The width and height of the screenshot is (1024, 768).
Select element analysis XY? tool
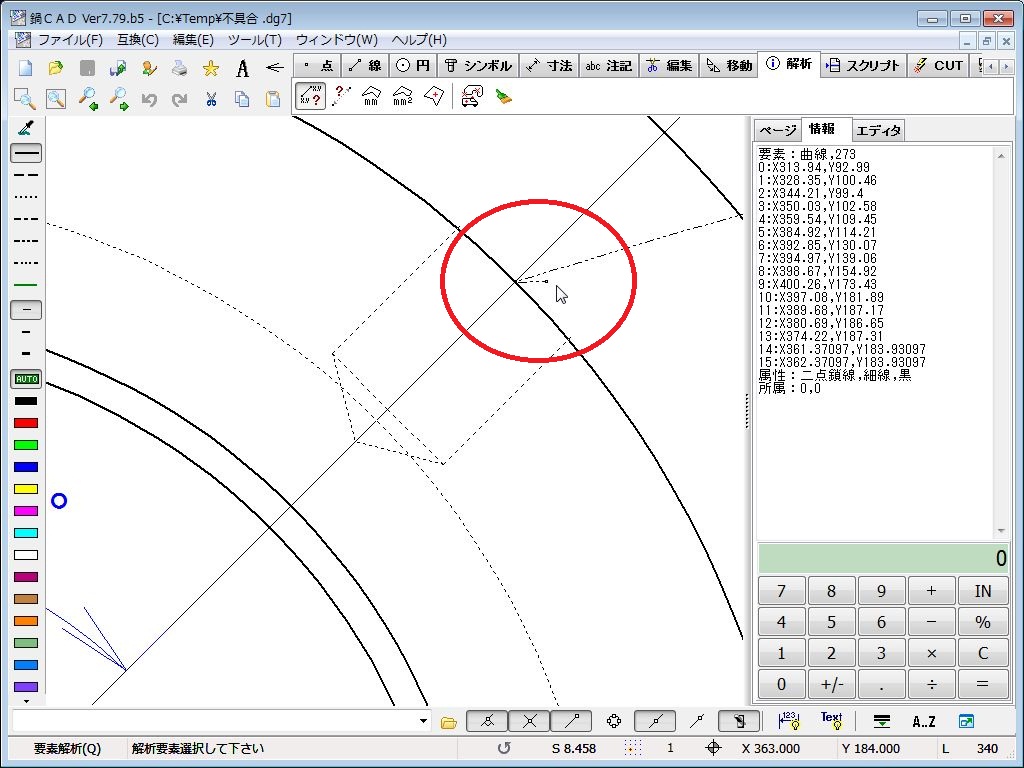click(x=310, y=96)
